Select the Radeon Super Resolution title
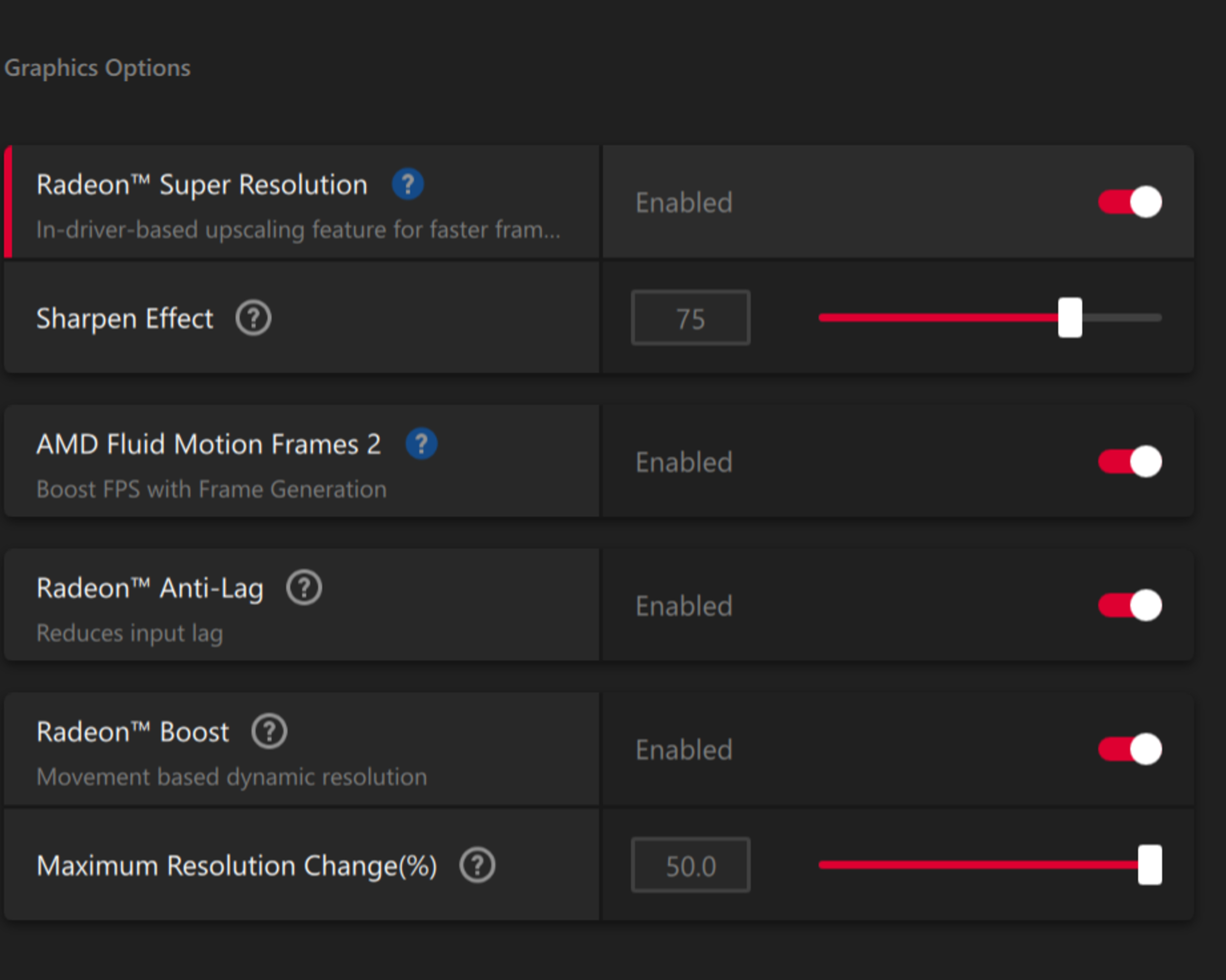The image size is (1226, 980). 202,185
